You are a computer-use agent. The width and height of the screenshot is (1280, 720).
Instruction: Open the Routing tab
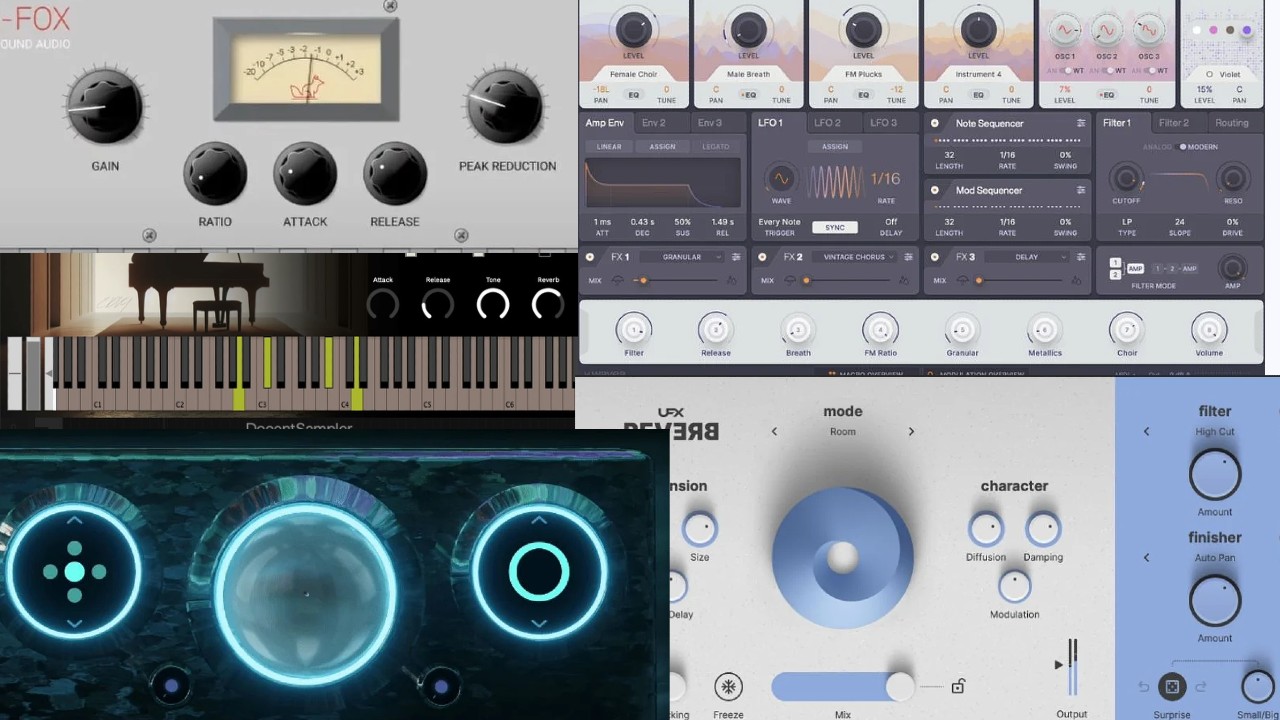point(1231,123)
